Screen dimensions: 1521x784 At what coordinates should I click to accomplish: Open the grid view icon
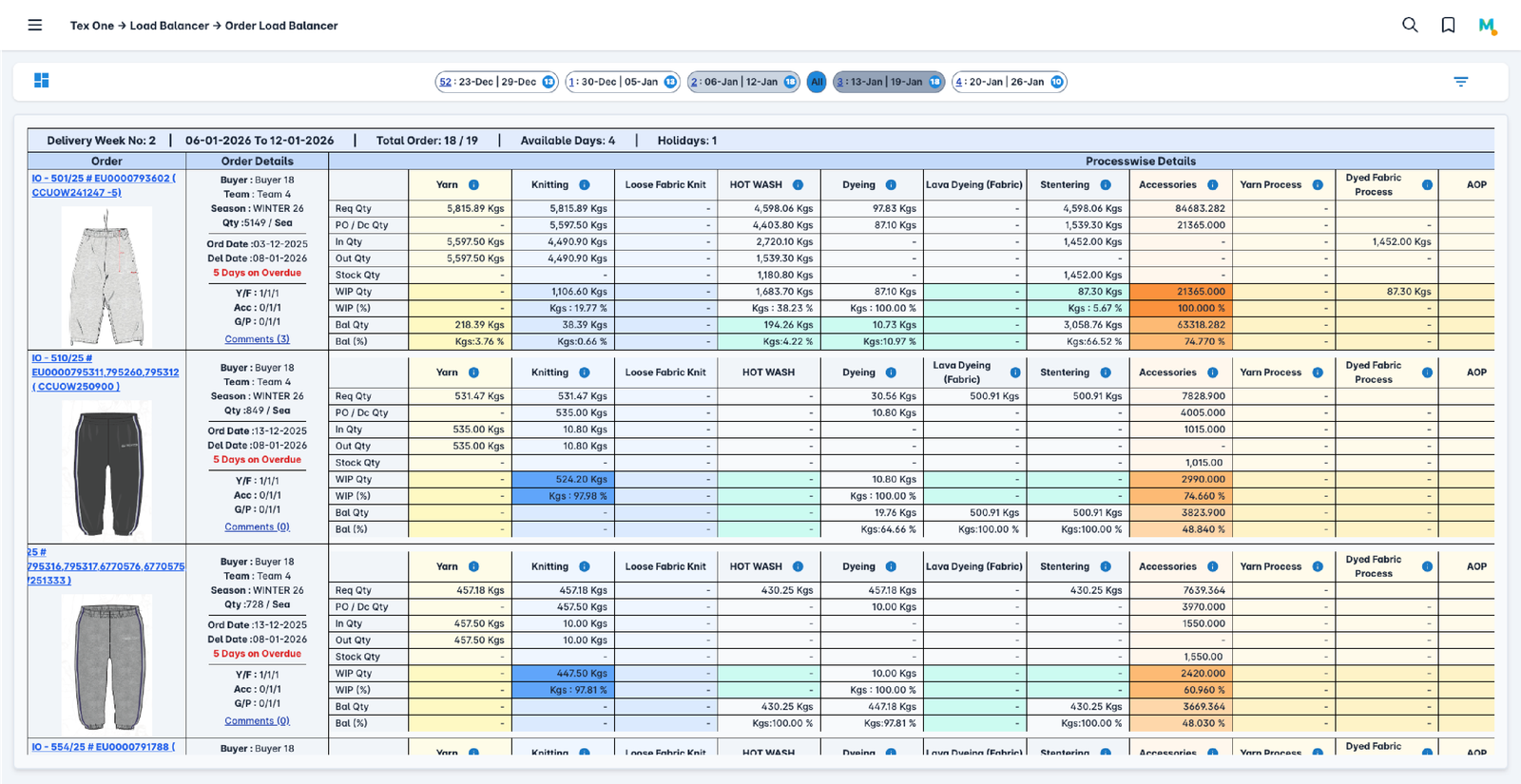pyautogui.click(x=42, y=81)
